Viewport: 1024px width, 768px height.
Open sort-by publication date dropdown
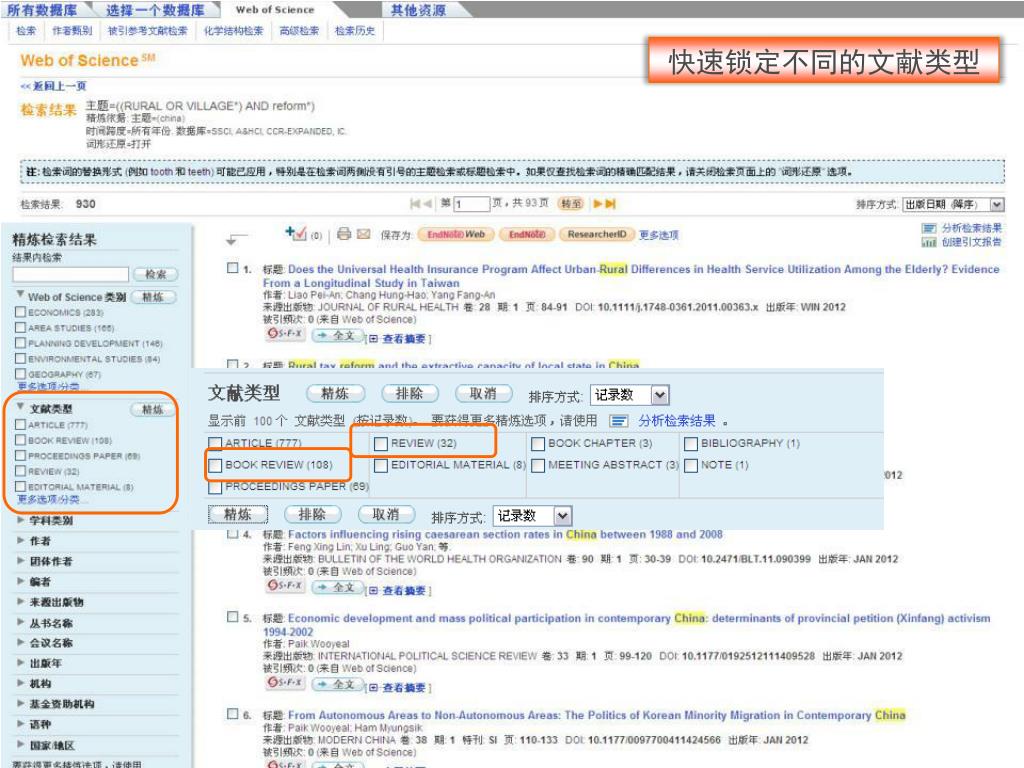click(997, 204)
